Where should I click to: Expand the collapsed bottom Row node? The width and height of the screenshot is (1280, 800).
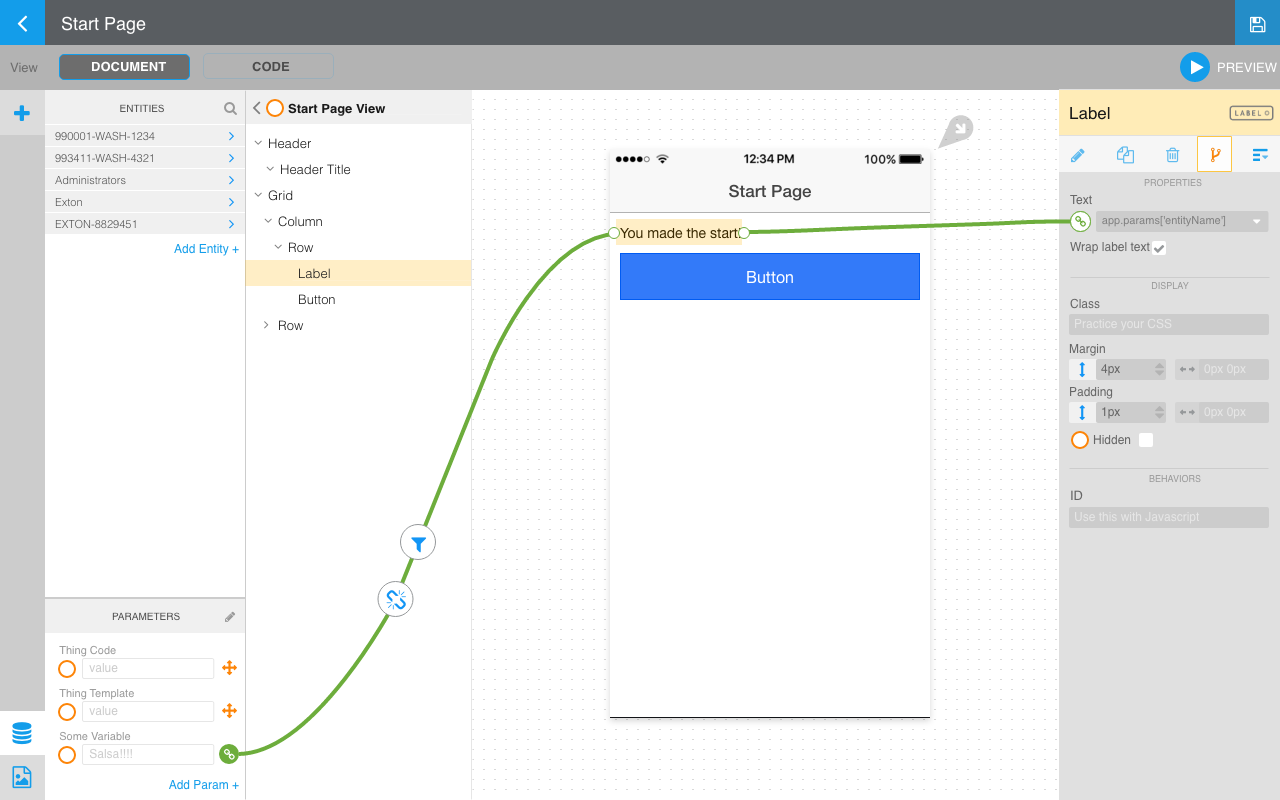tap(266, 325)
